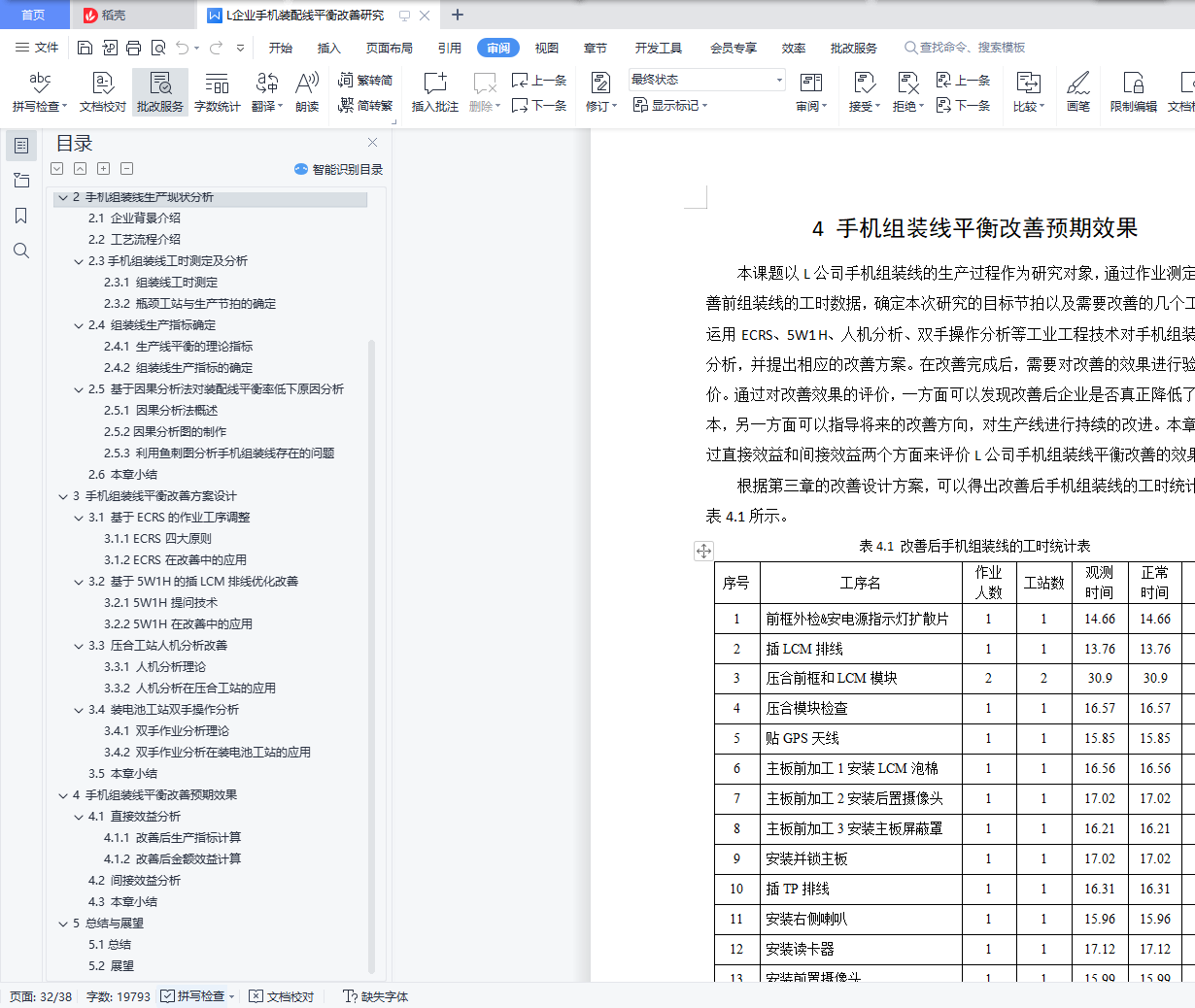Open the 目录 outline icon in left sidebar
The width and height of the screenshot is (1195, 1008).
point(21,146)
